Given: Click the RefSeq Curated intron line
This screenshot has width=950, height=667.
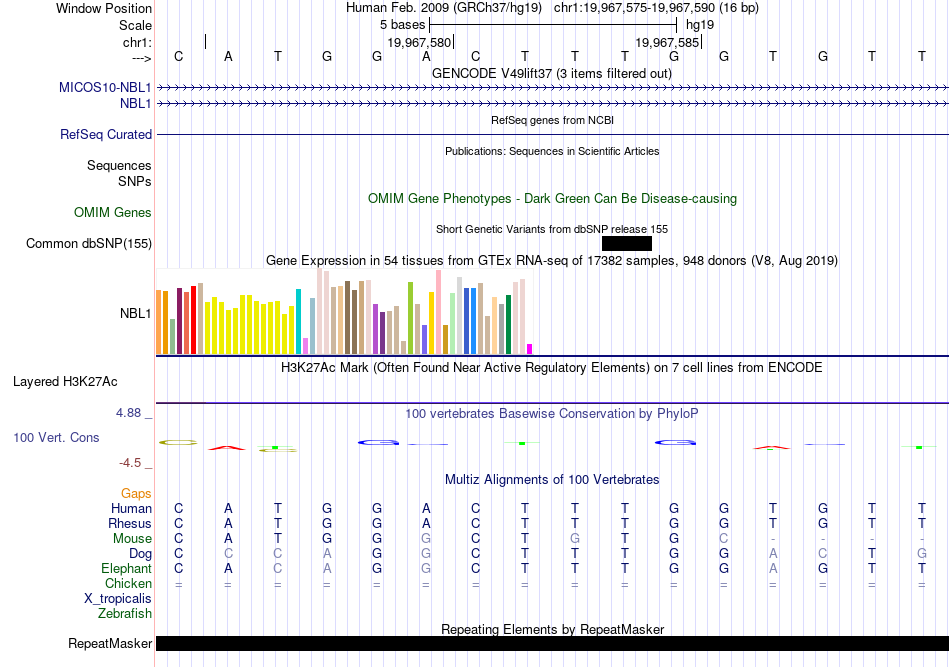Looking at the screenshot, I should pos(552,134).
